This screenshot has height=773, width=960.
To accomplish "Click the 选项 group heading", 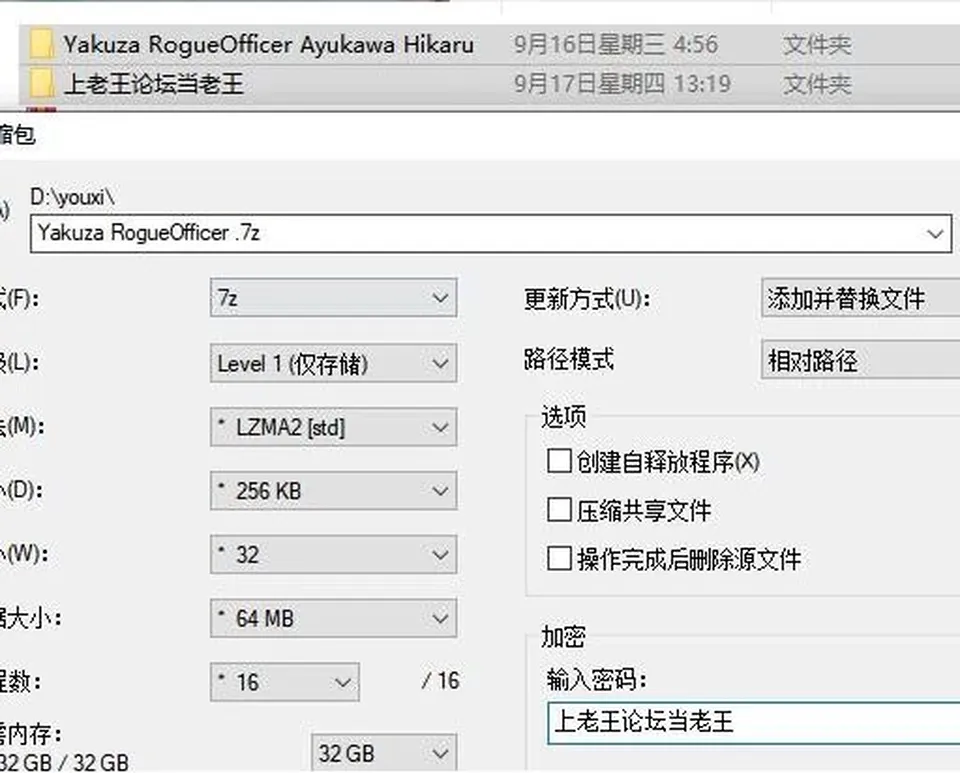I will 563,417.
